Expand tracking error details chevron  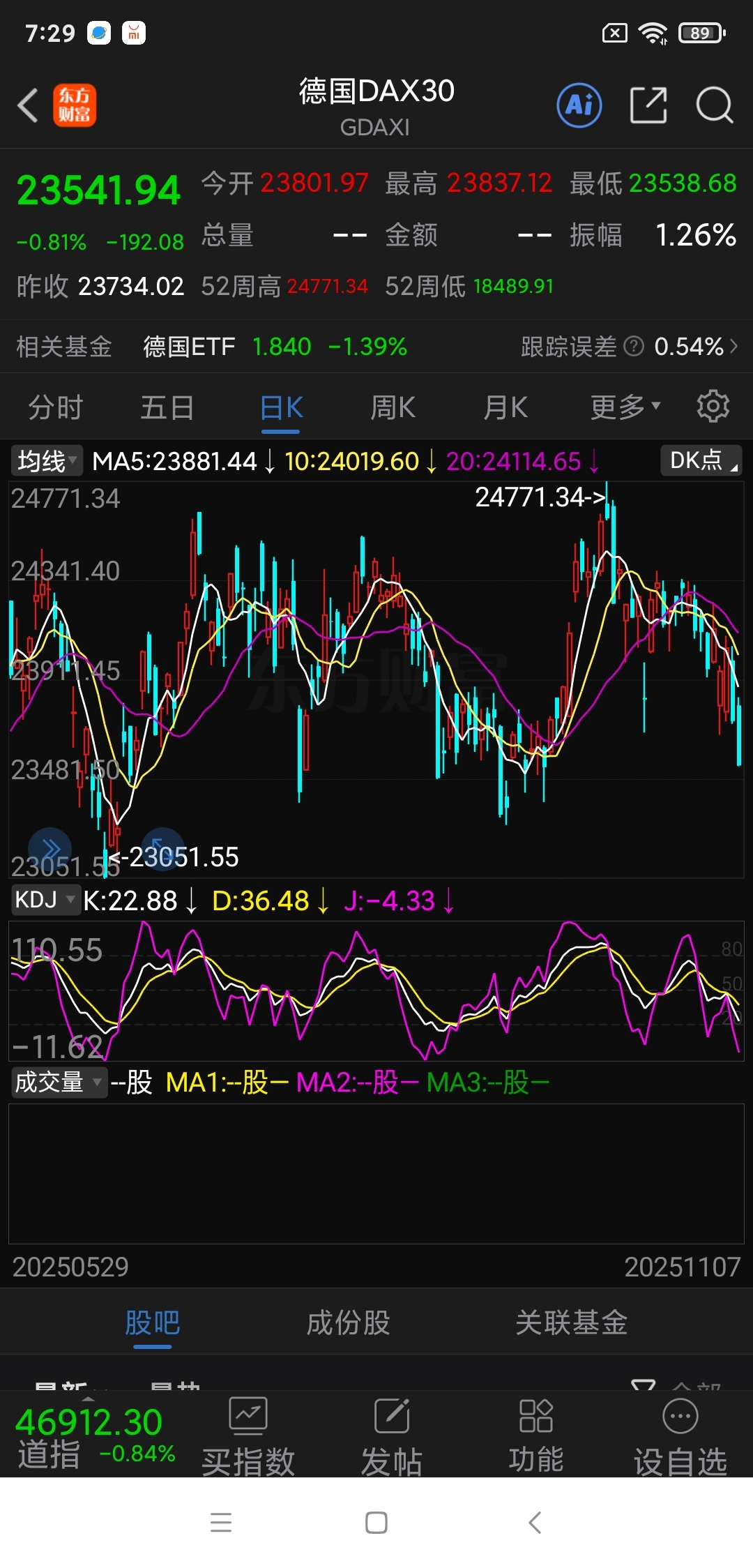point(733,346)
